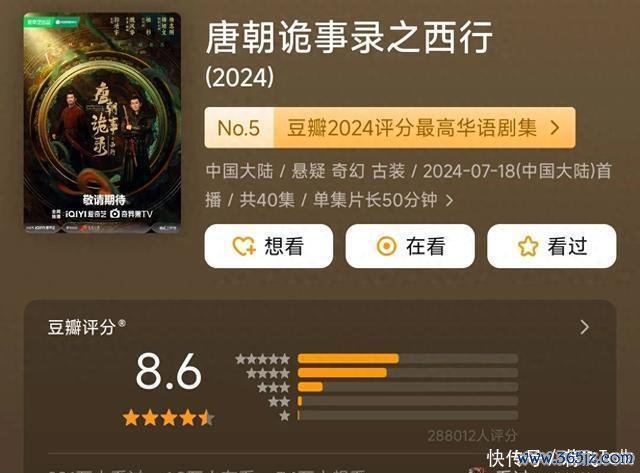
Task: Open the 唐朝诡事录 poster thumbnail
Action: [102, 123]
